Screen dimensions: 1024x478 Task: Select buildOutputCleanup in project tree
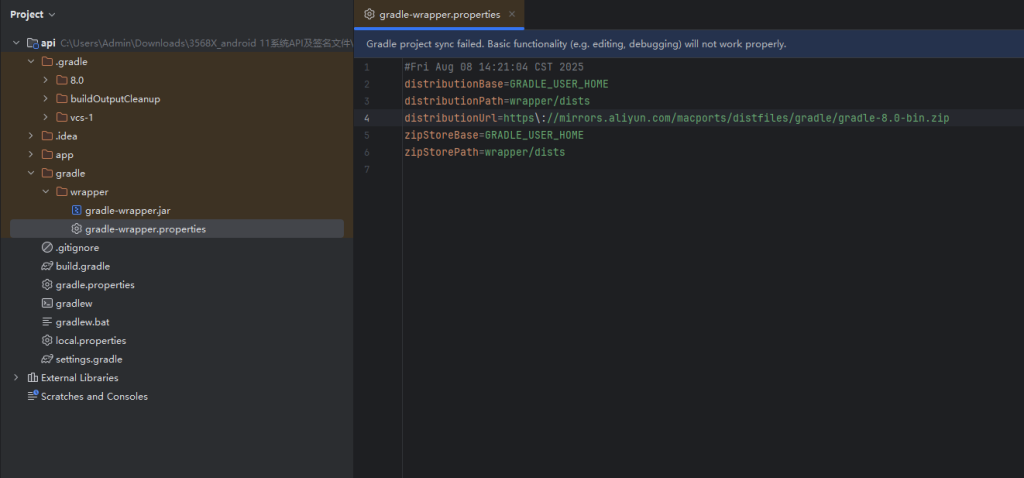click(x=115, y=99)
